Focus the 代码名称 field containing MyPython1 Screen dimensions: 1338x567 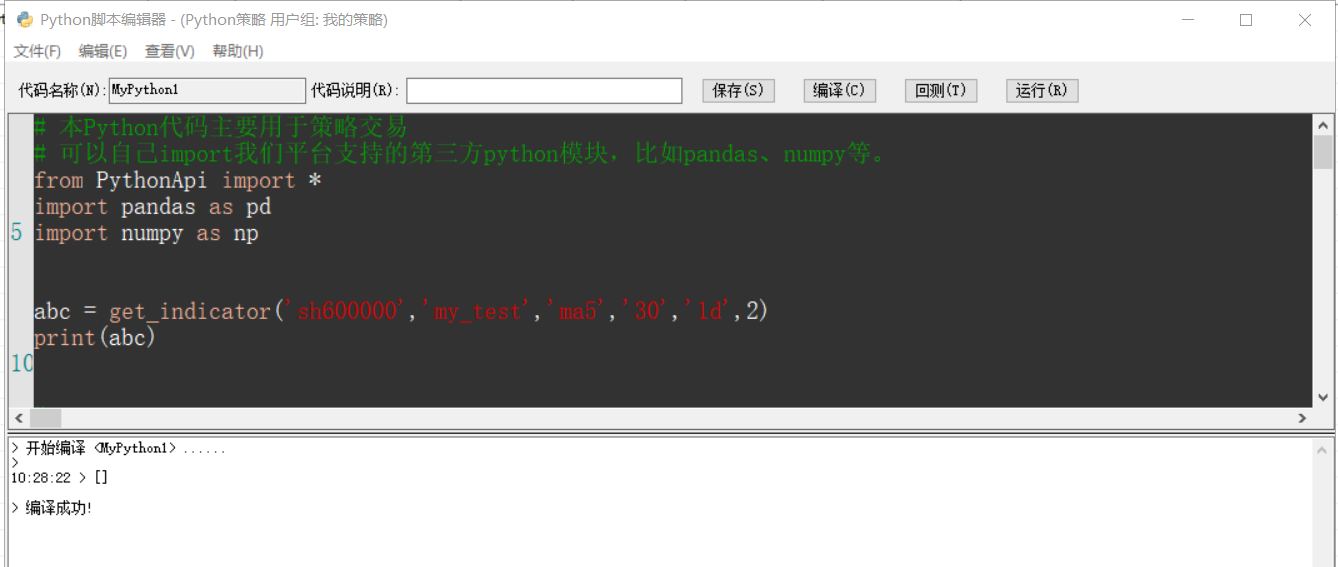point(207,90)
